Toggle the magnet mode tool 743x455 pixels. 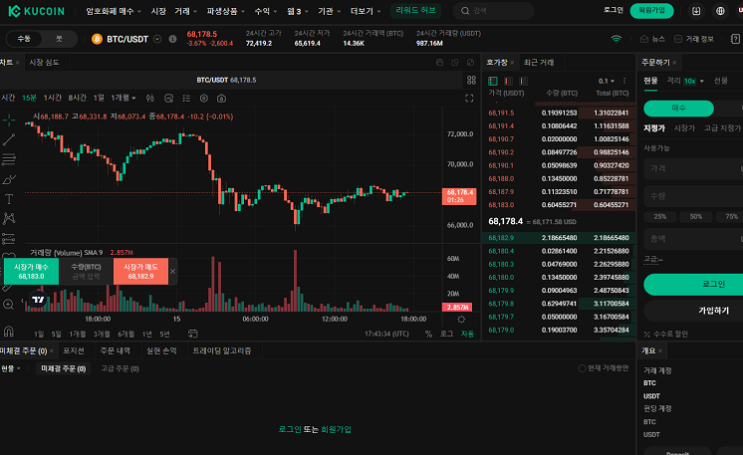[9, 330]
